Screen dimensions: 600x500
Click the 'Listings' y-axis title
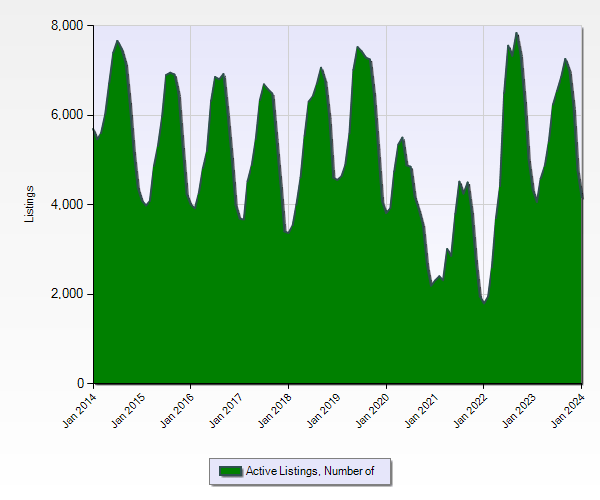click(x=30, y=204)
